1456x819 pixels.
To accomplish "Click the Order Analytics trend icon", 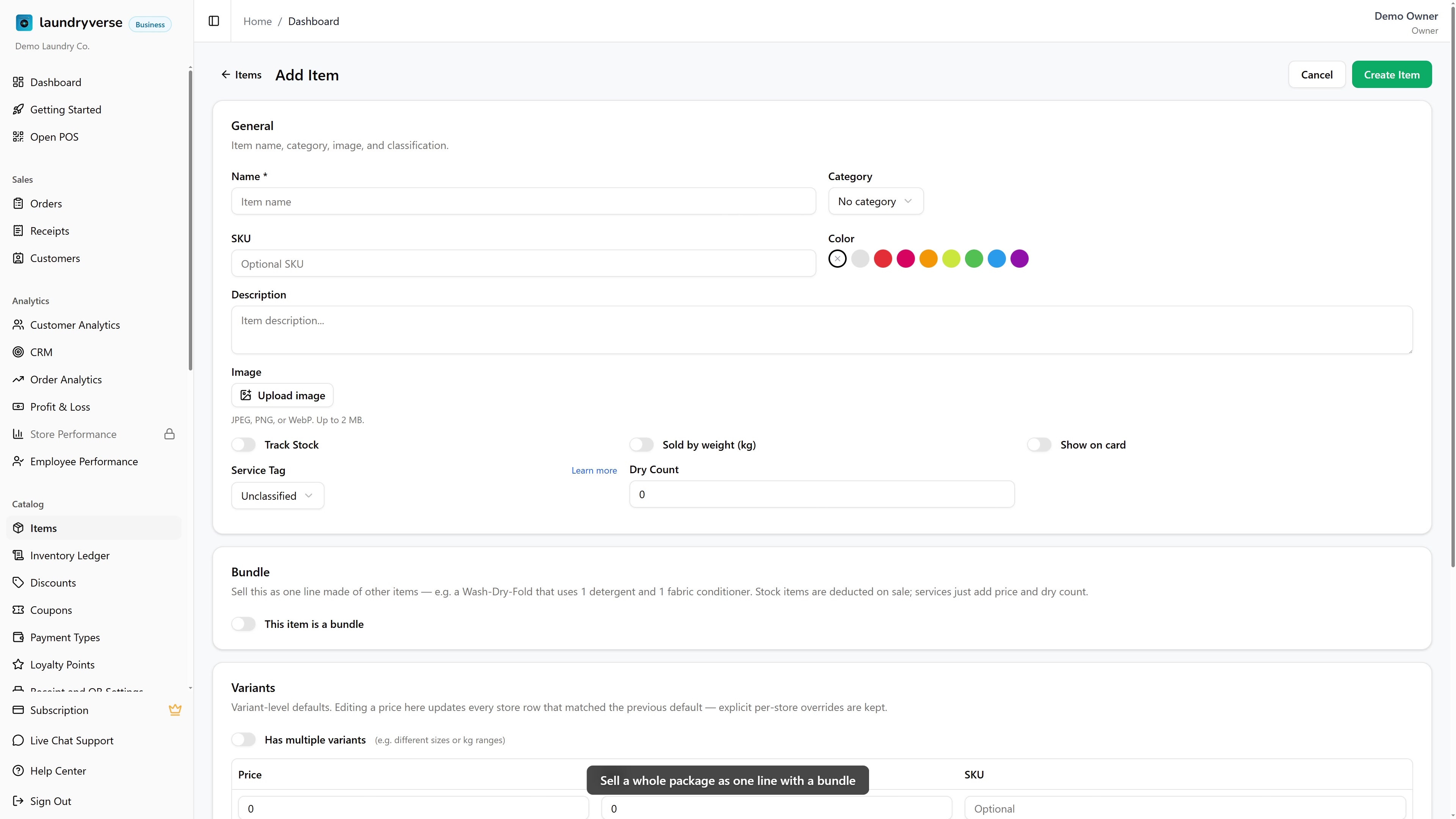I will point(18,379).
